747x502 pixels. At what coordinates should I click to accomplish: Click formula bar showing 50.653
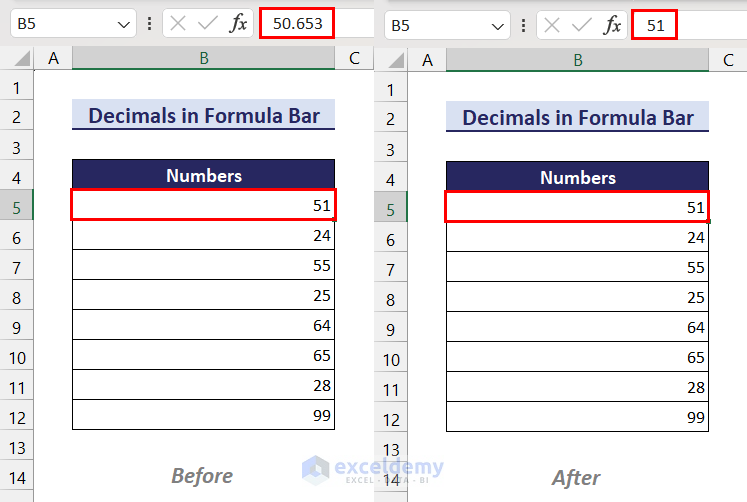click(x=297, y=23)
